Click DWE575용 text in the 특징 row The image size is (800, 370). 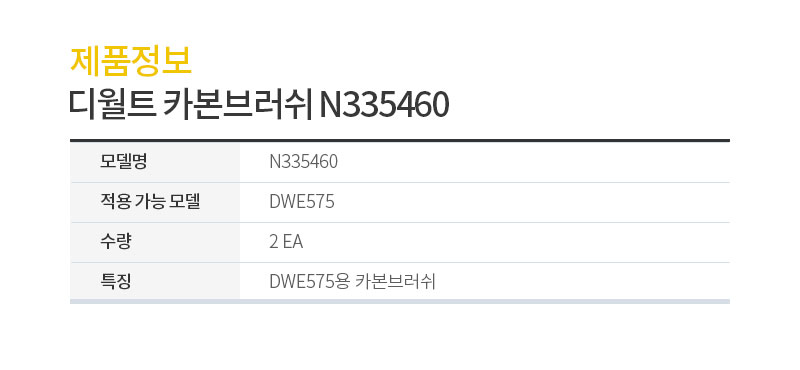point(309,282)
